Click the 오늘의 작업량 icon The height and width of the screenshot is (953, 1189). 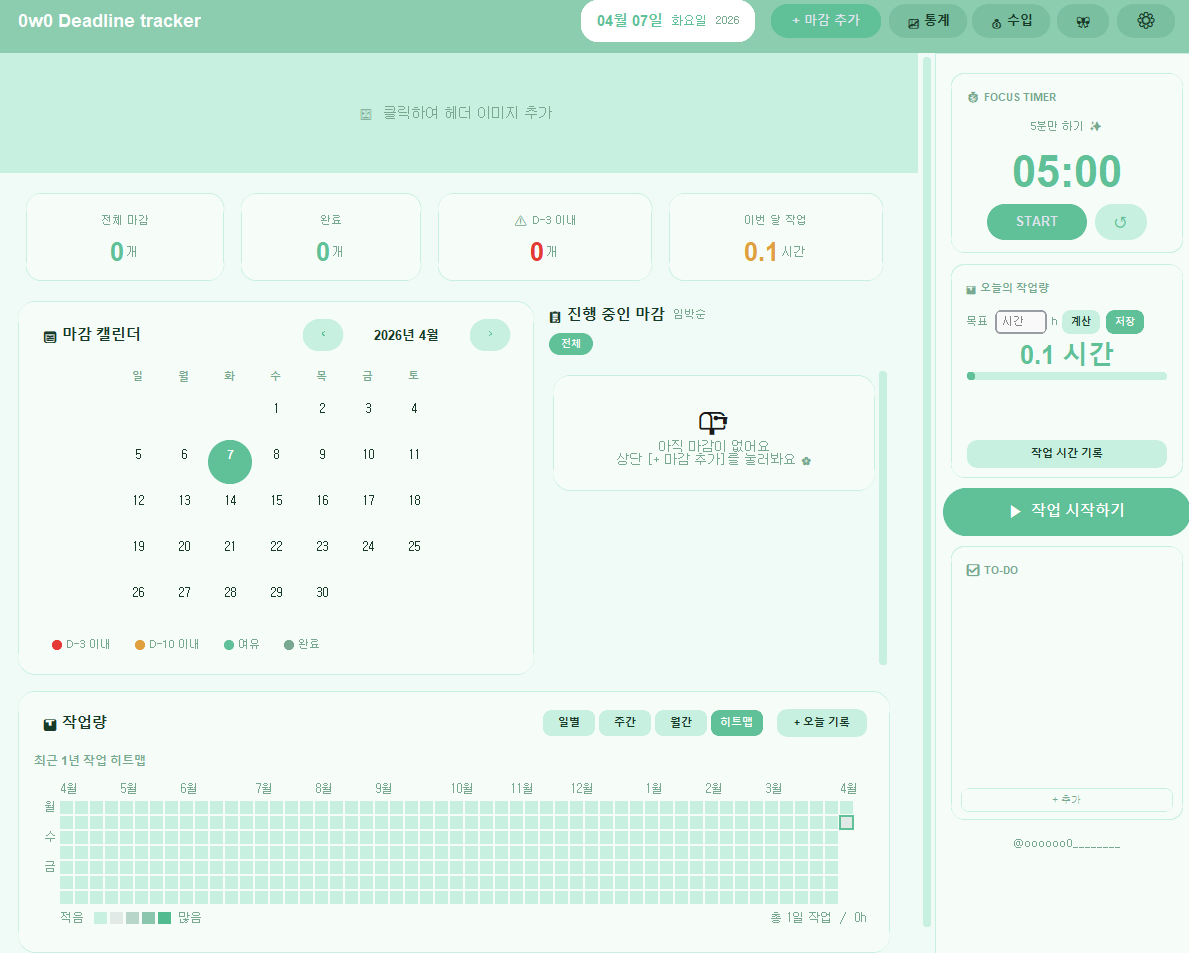click(971, 290)
